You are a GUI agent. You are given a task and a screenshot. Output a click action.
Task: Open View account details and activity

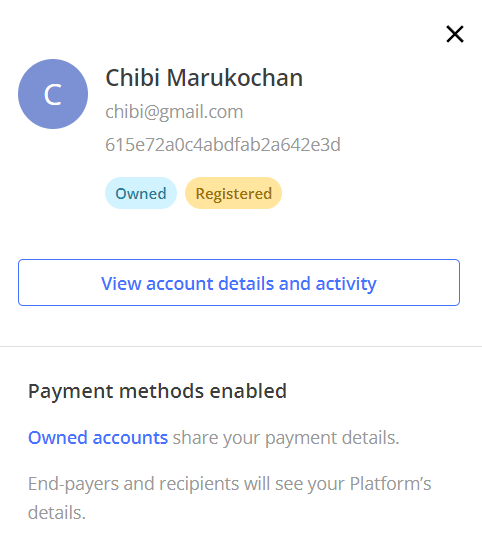coord(239,282)
